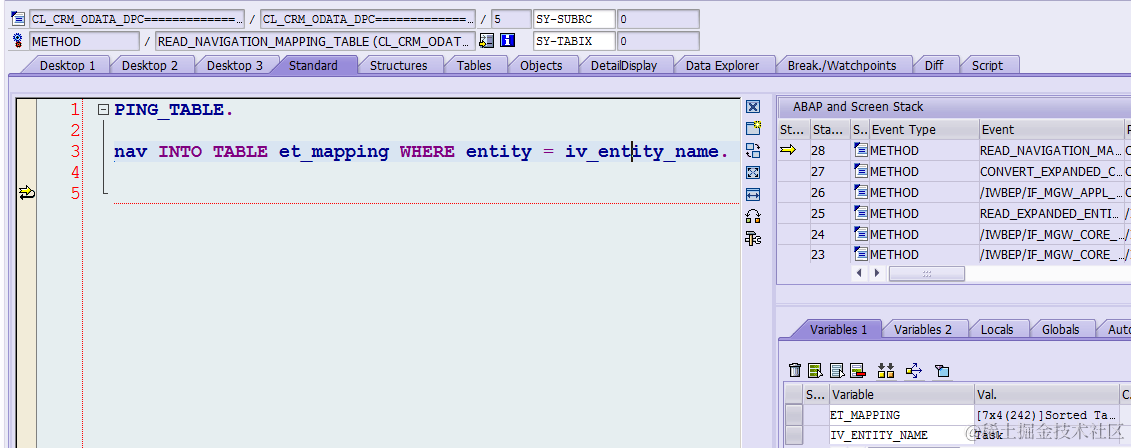The image size is (1131, 448).
Task: Click the READ_NAVIGATION_MAPPING_TABLE method field
Action: click(315, 41)
